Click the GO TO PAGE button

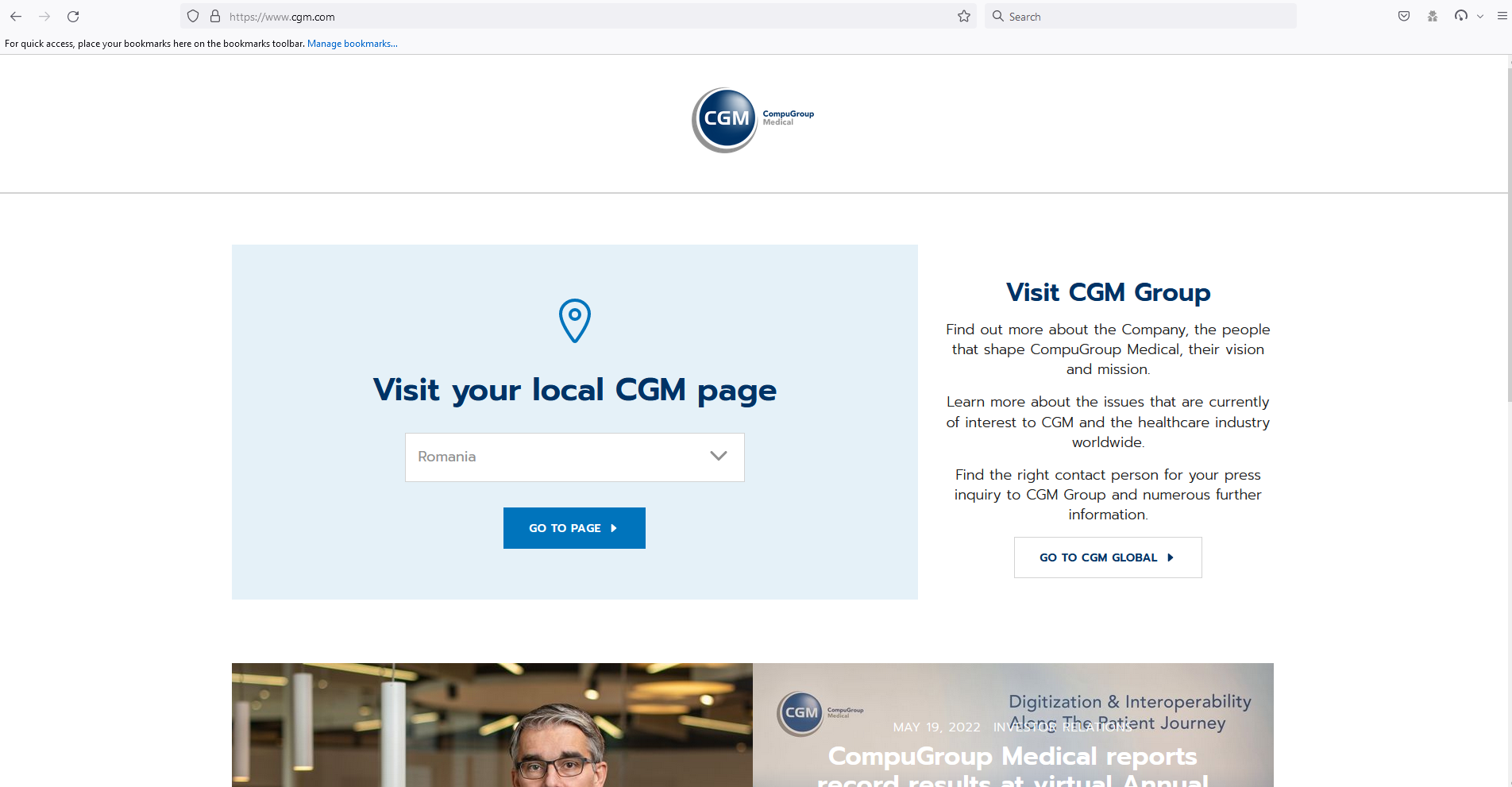574,527
